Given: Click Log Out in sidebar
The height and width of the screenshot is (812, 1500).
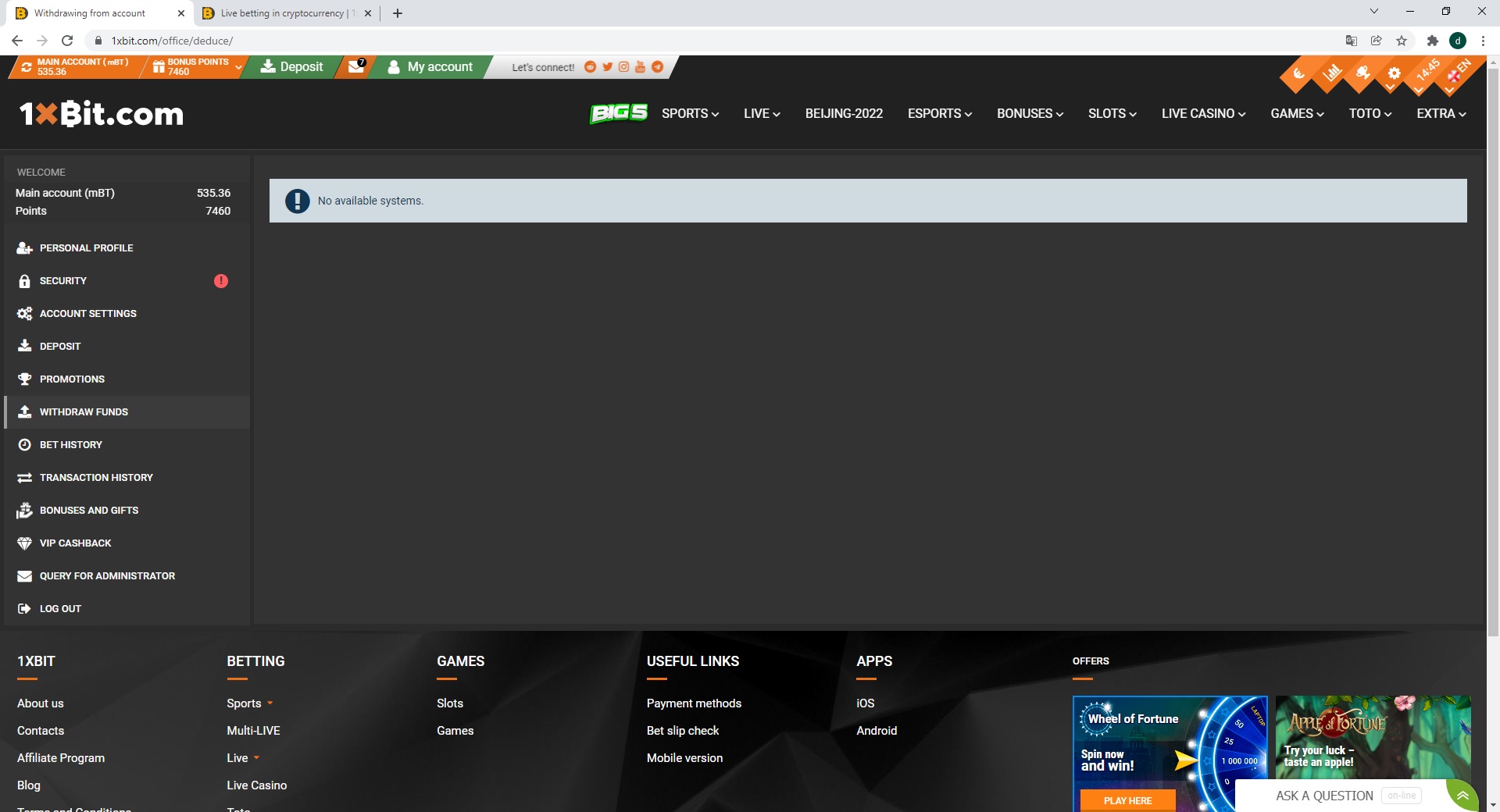Looking at the screenshot, I should 127,608.
